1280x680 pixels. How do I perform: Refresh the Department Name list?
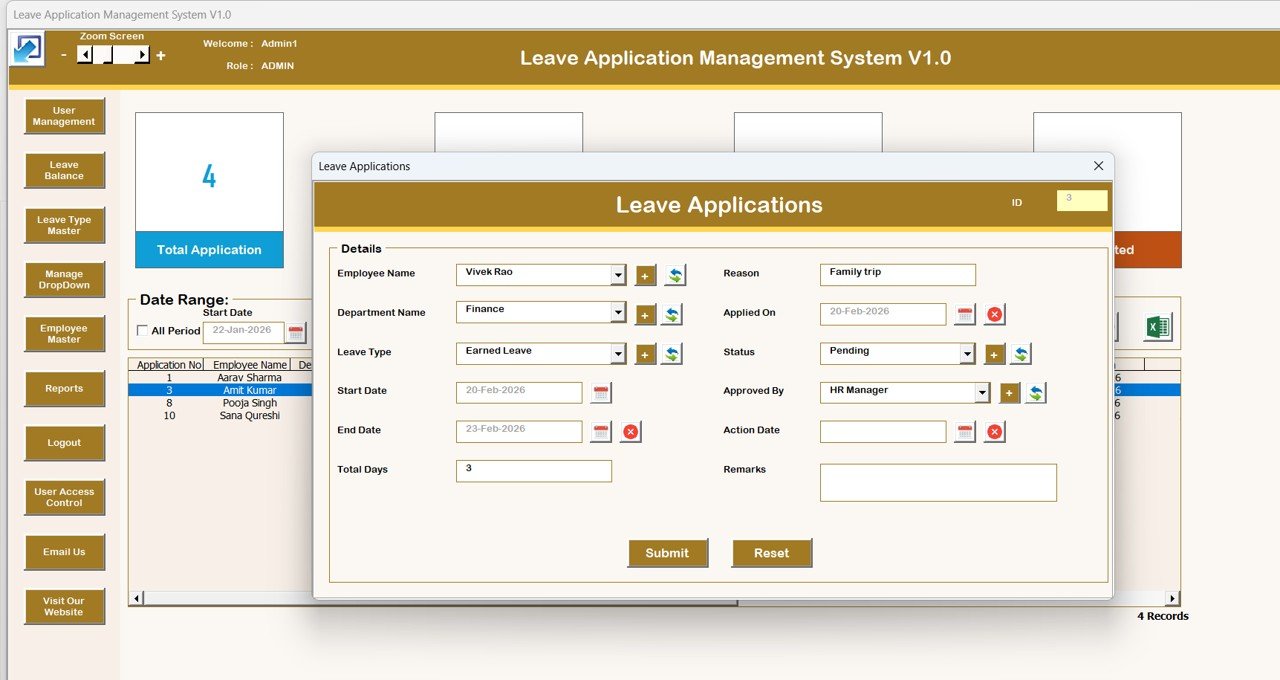pyautogui.click(x=671, y=313)
